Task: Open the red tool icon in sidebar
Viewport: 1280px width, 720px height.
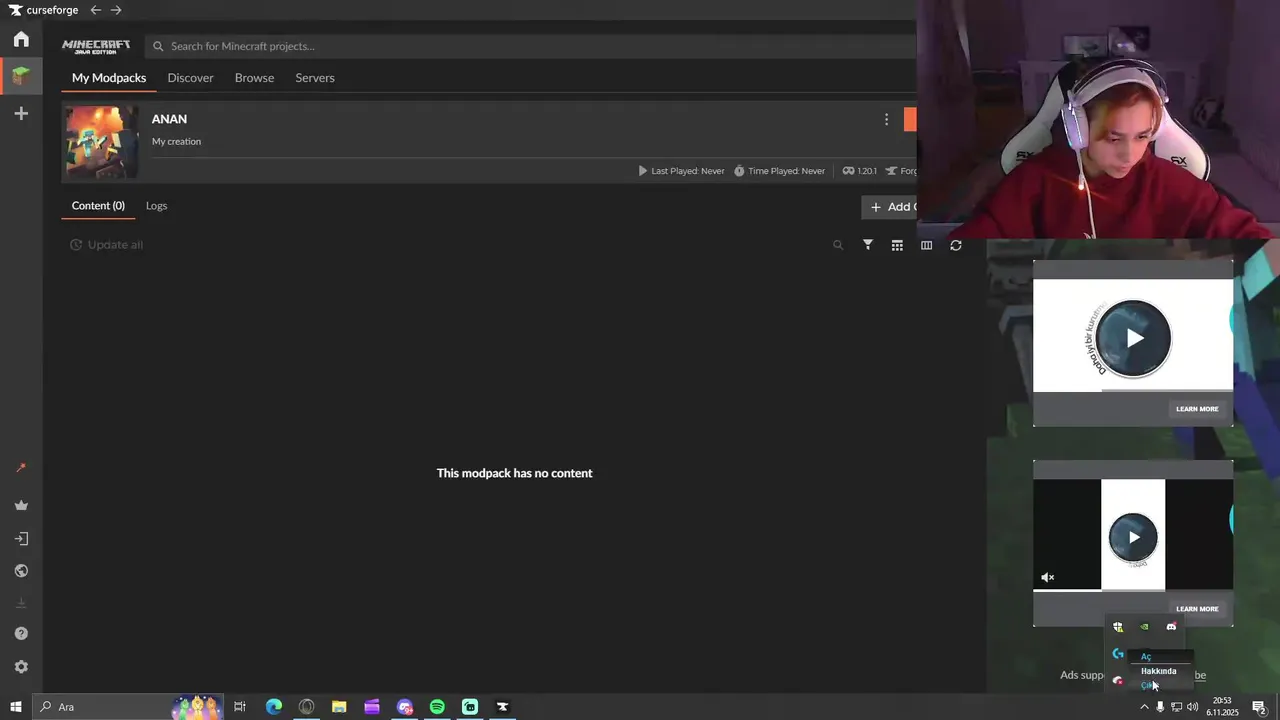Action: 21,468
